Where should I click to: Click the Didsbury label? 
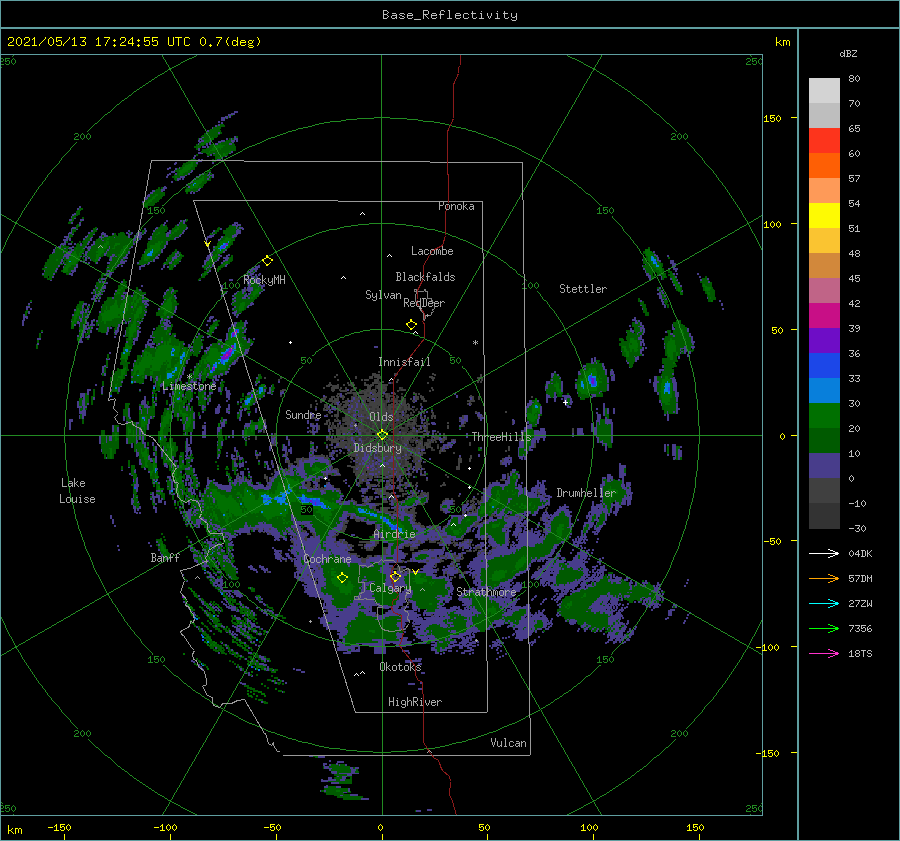tap(377, 448)
